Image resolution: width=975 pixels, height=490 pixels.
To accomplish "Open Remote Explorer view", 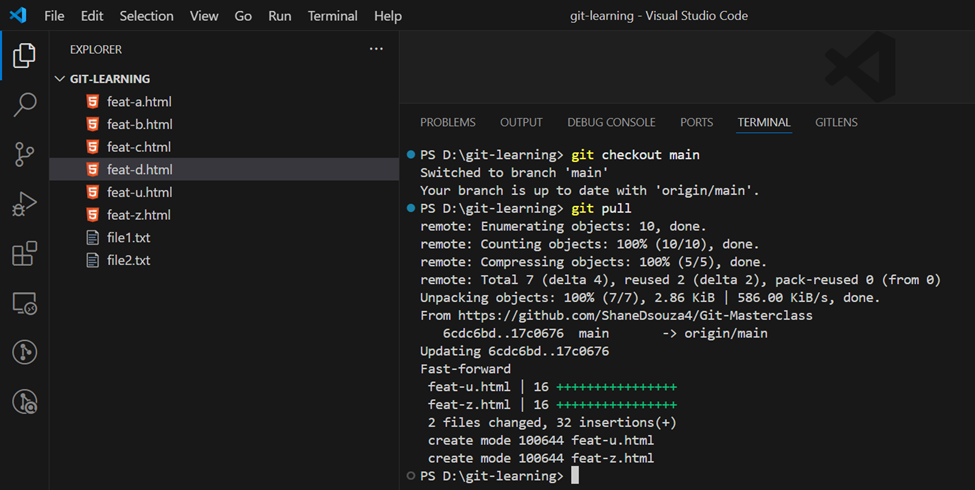I will click(24, 303).
